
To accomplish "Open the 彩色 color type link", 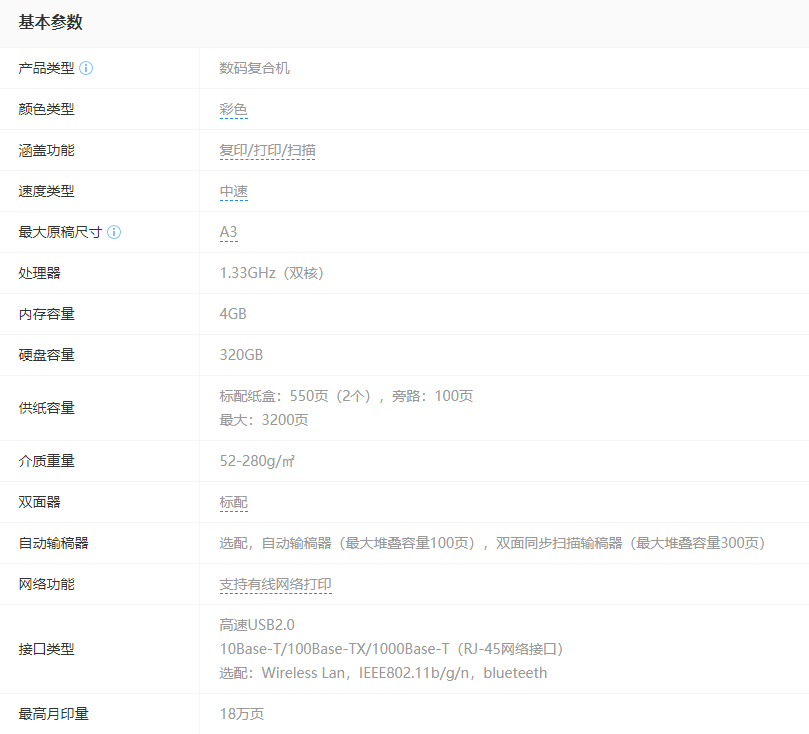I will 233,110.
